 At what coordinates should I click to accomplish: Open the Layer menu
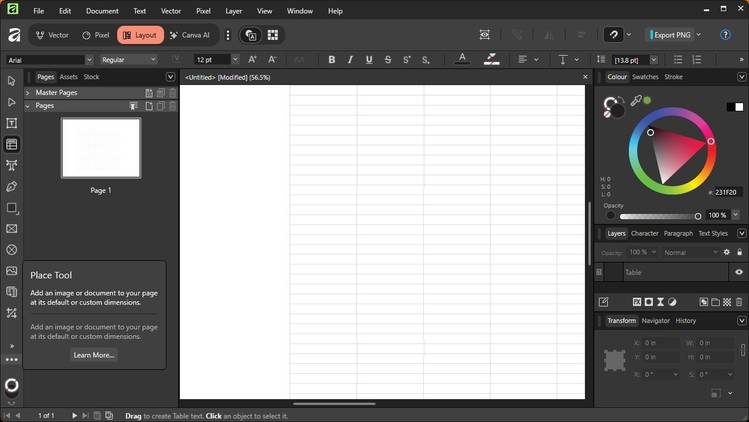click(x=234, y=11)
